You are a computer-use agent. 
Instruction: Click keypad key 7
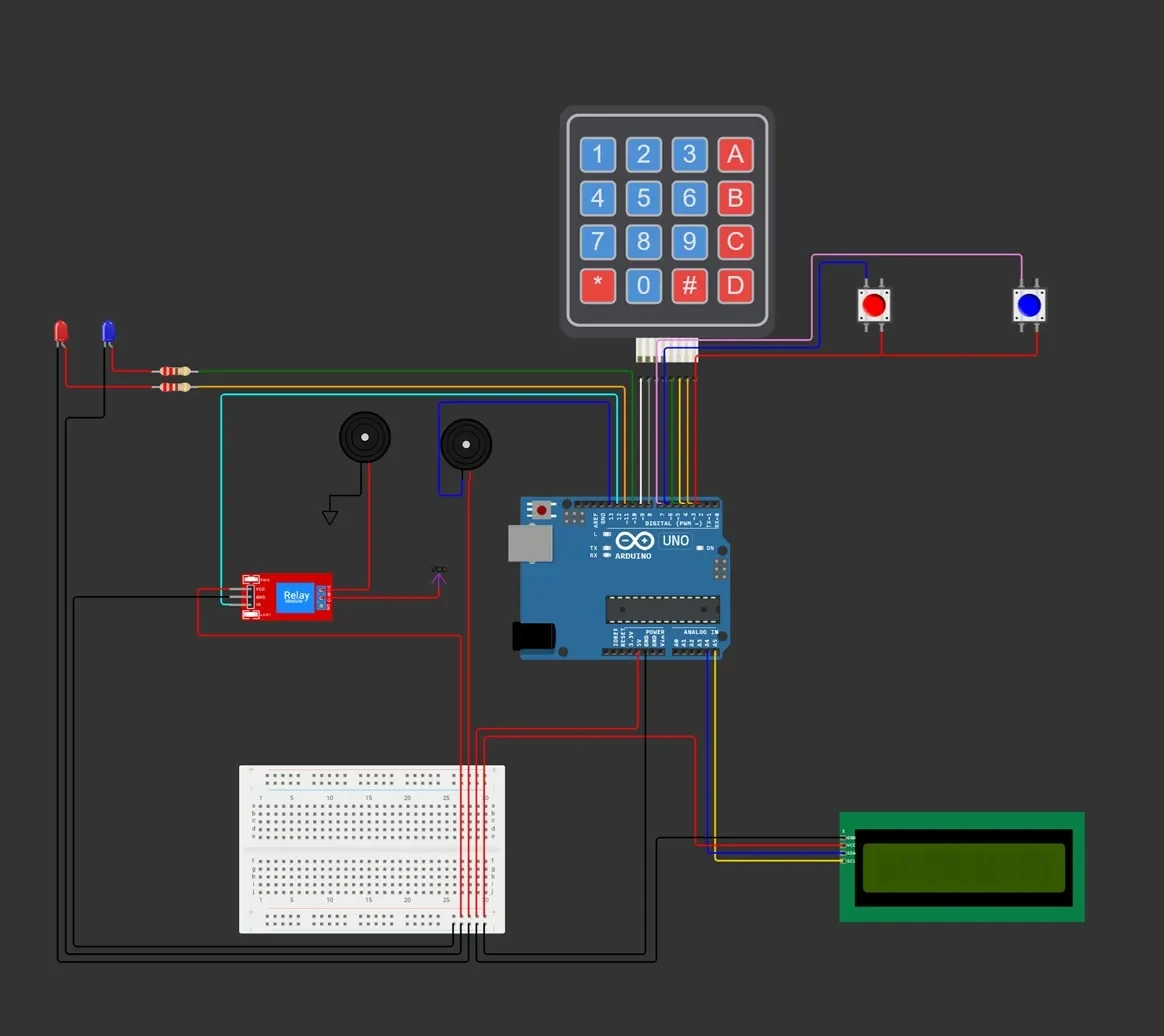tap(598, 242)
